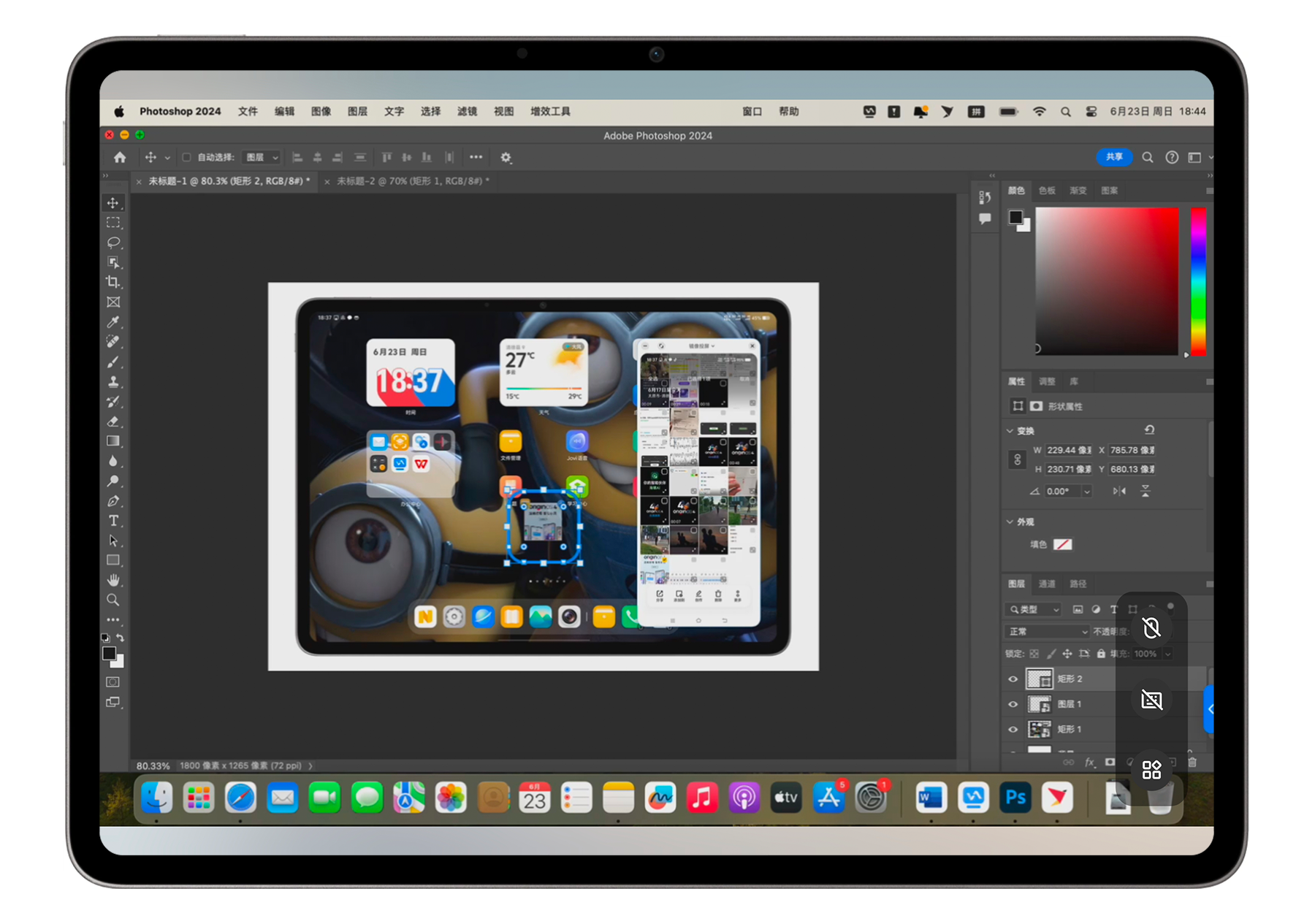Click the search icon beside Share button
The height and width of the screenshot is (924, 1315).
[1148, 157]
